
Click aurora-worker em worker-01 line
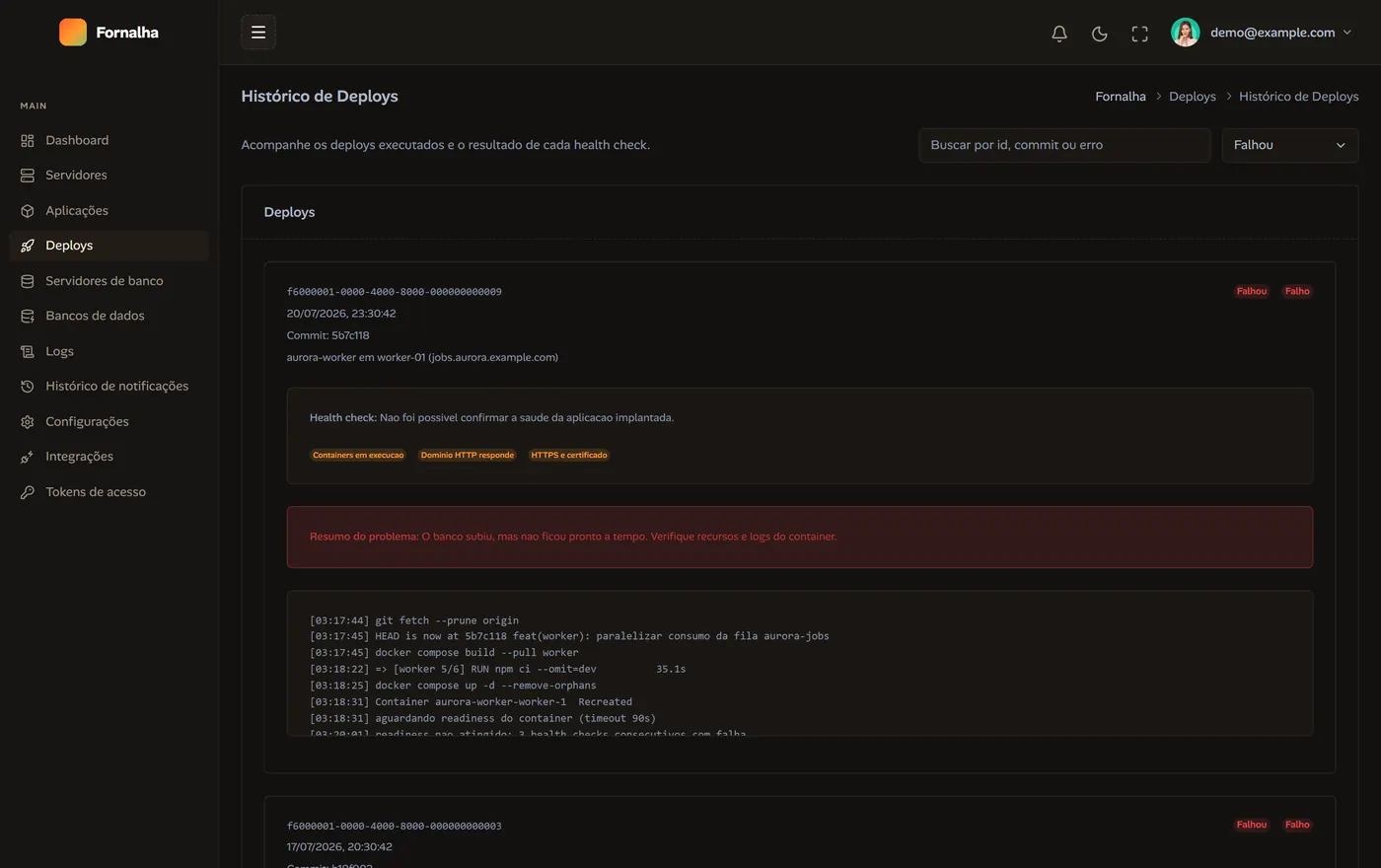(422, 357)
